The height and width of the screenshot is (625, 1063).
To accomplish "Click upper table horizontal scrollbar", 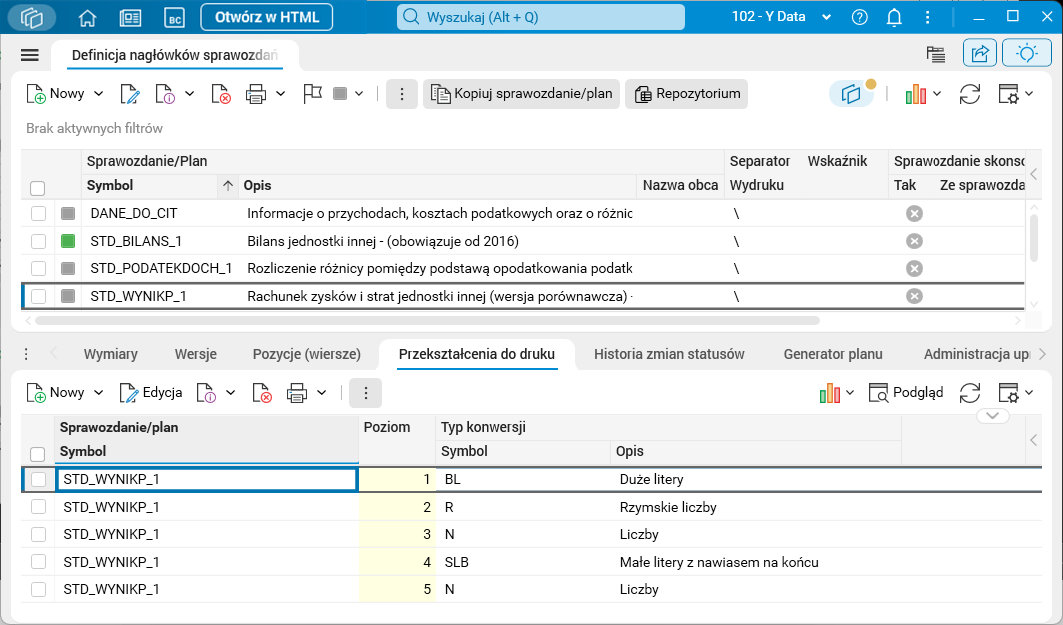I will (x=427, y=320).
